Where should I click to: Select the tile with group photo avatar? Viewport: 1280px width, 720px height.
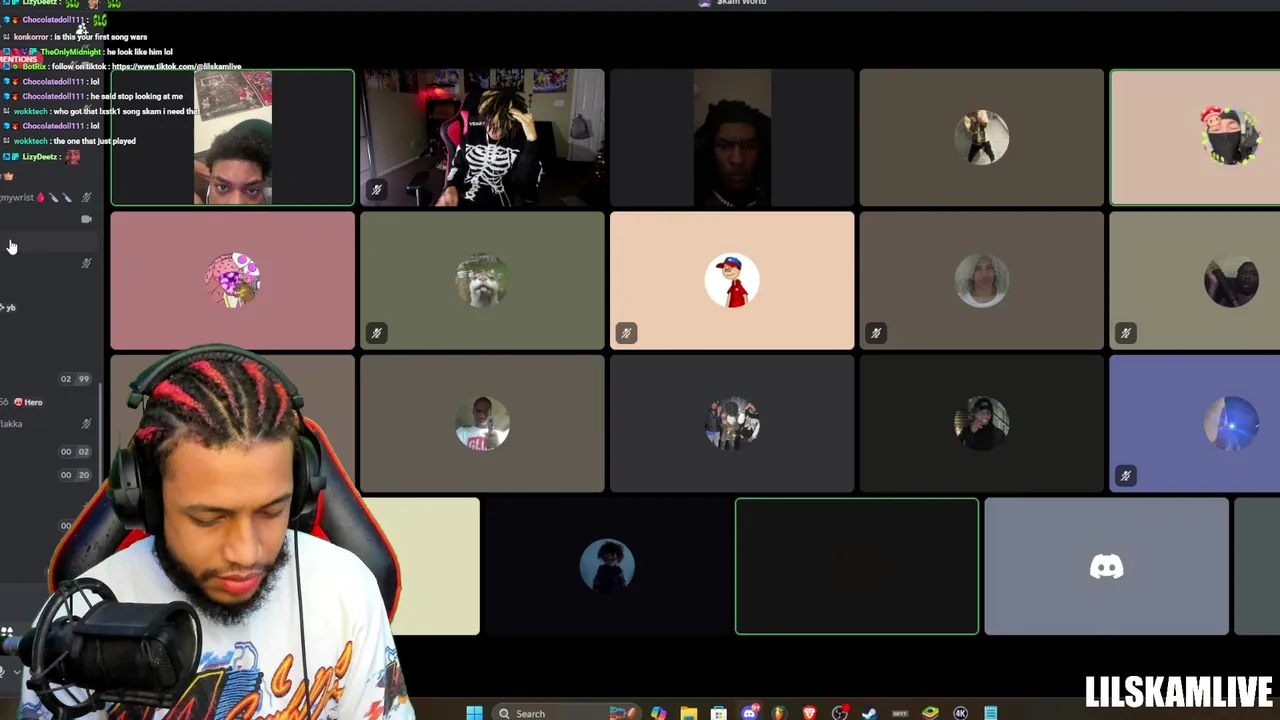732,424
